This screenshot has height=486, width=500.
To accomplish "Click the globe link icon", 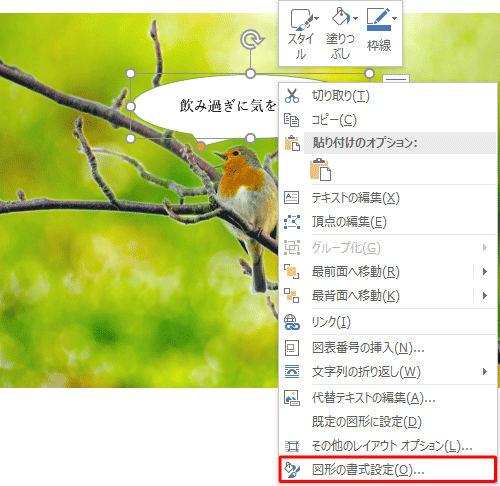I will tap(292, 322).
